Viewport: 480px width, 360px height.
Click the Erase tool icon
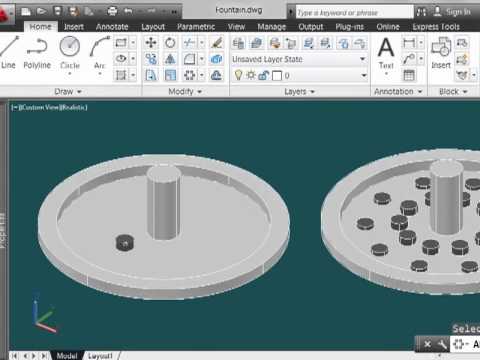click(x=216, y=43)
